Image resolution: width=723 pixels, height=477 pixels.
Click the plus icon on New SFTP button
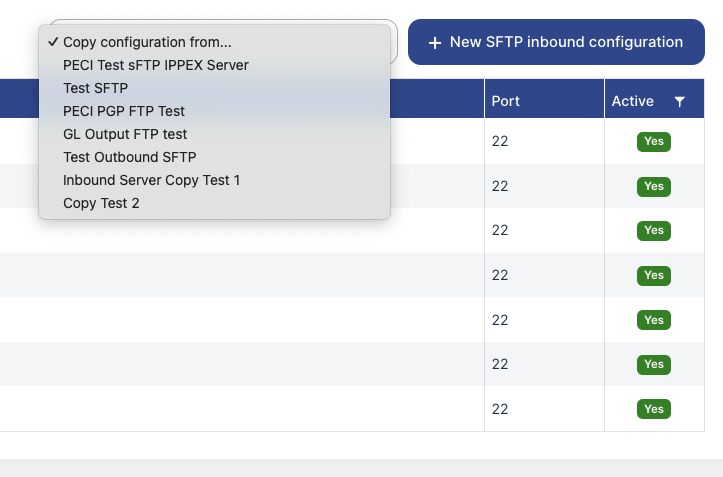pyautogui.click(x=434, y=43)
